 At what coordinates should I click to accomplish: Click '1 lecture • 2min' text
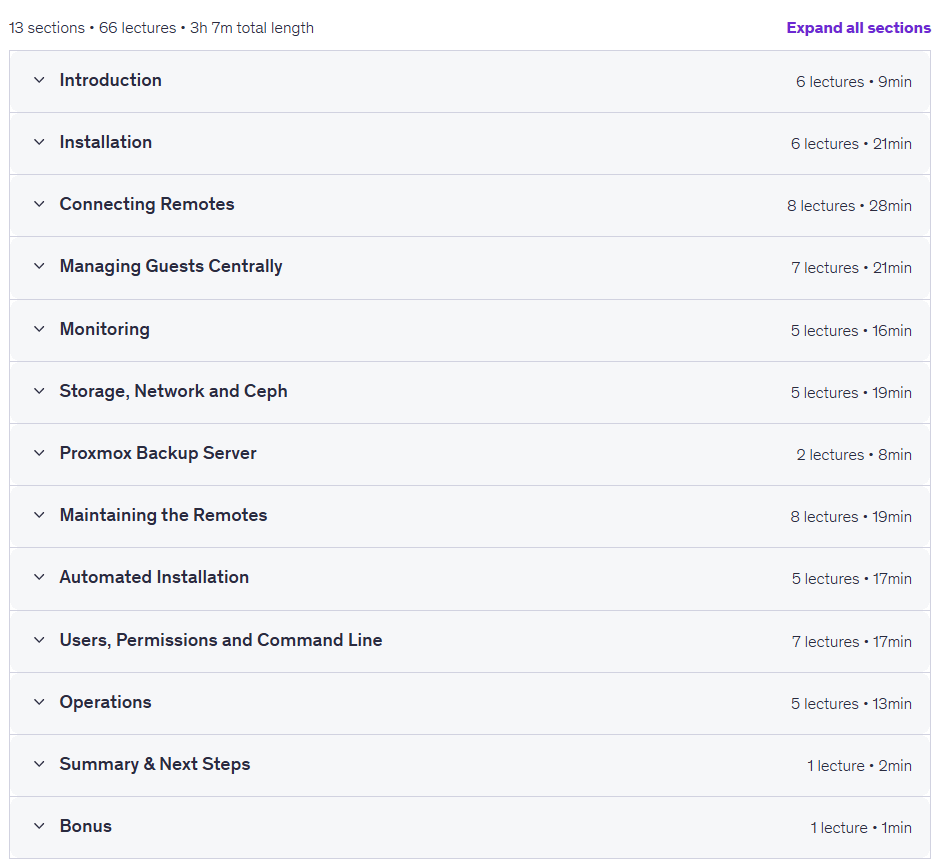860,766
